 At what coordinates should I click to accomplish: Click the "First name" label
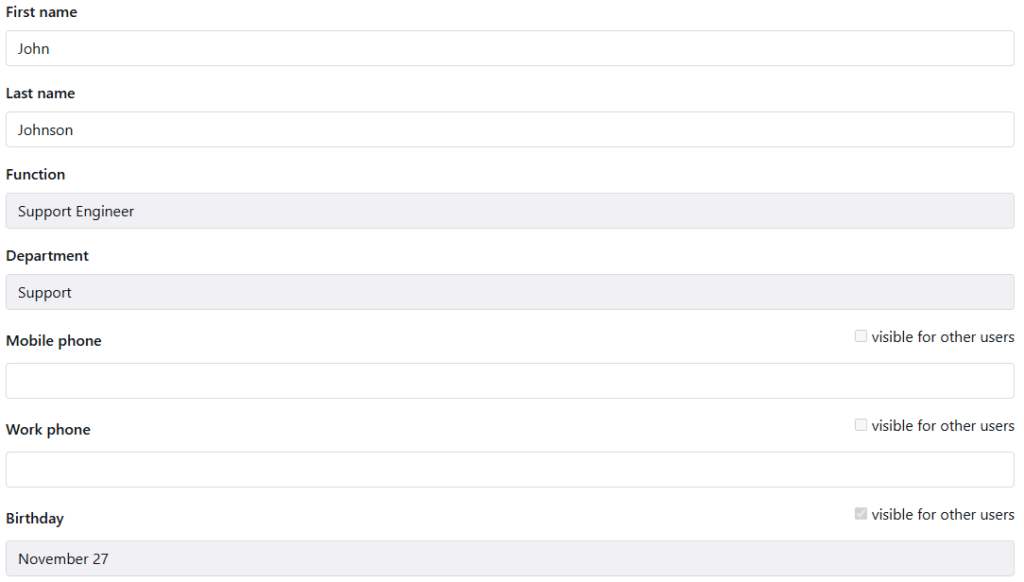coord(41,12)
